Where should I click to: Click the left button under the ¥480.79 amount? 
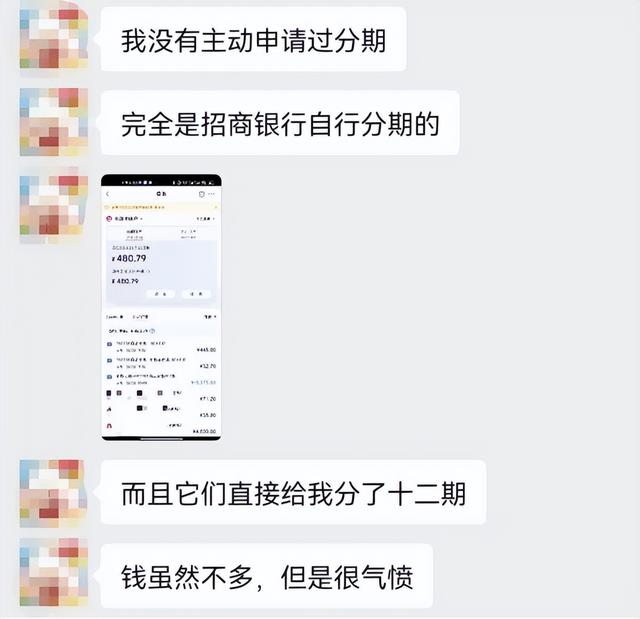[x=160, y=294]
